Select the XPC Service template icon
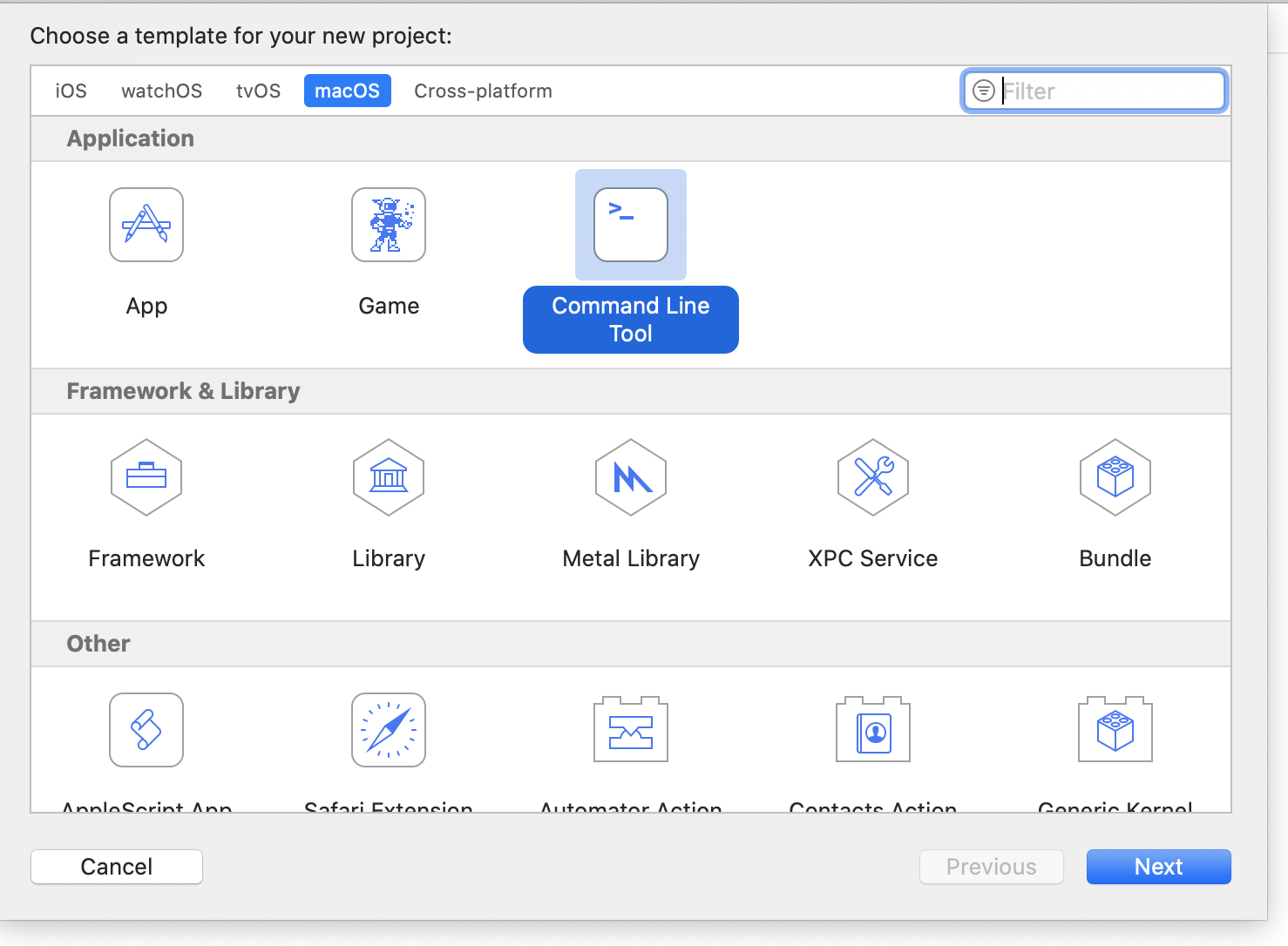The height and width of the screenshot is (946, 1288). point(873,477)
